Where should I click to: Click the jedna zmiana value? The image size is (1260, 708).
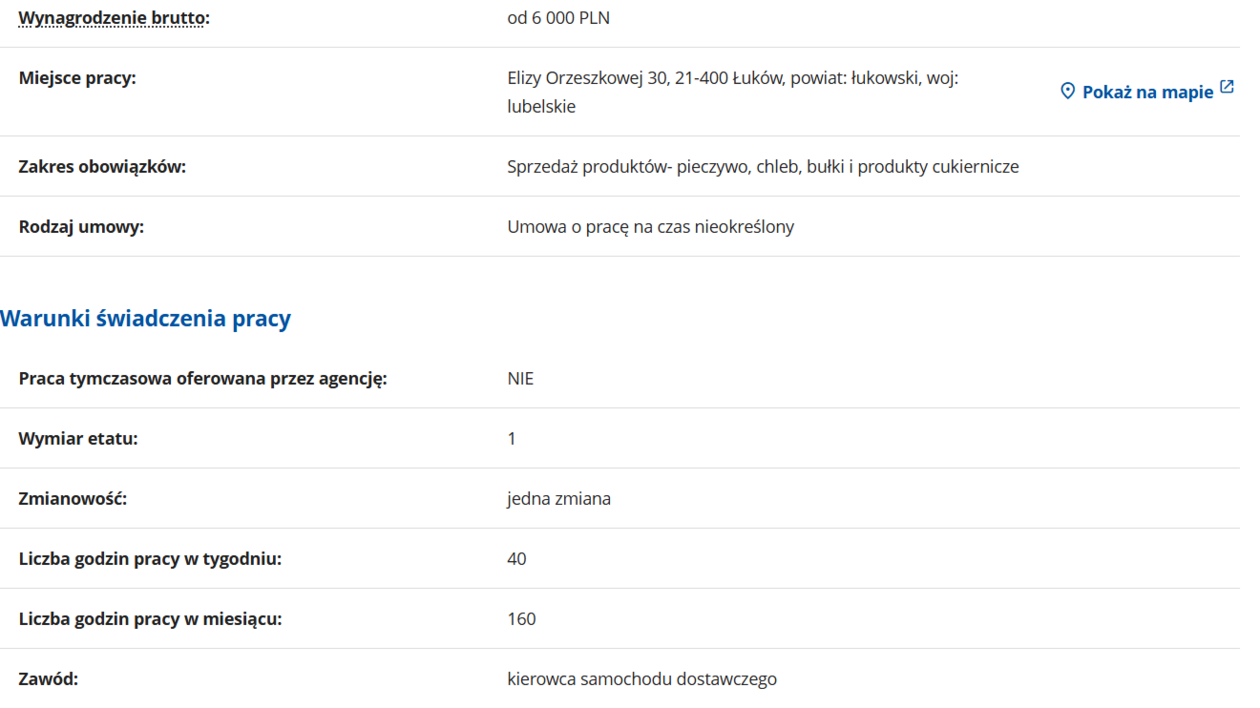tap(558, 499)
